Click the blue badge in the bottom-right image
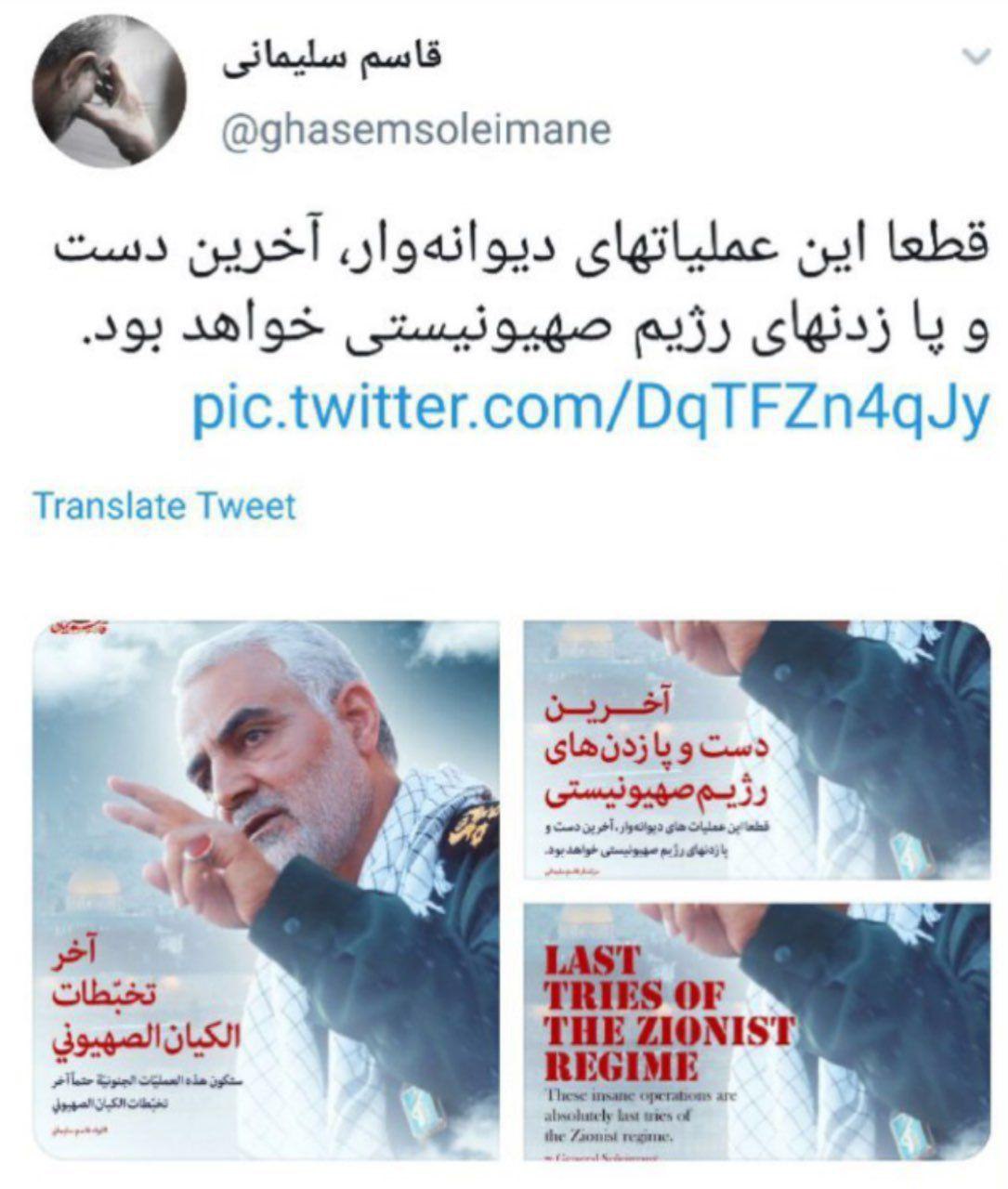1008x1189 pixels. pos(907,1130)
